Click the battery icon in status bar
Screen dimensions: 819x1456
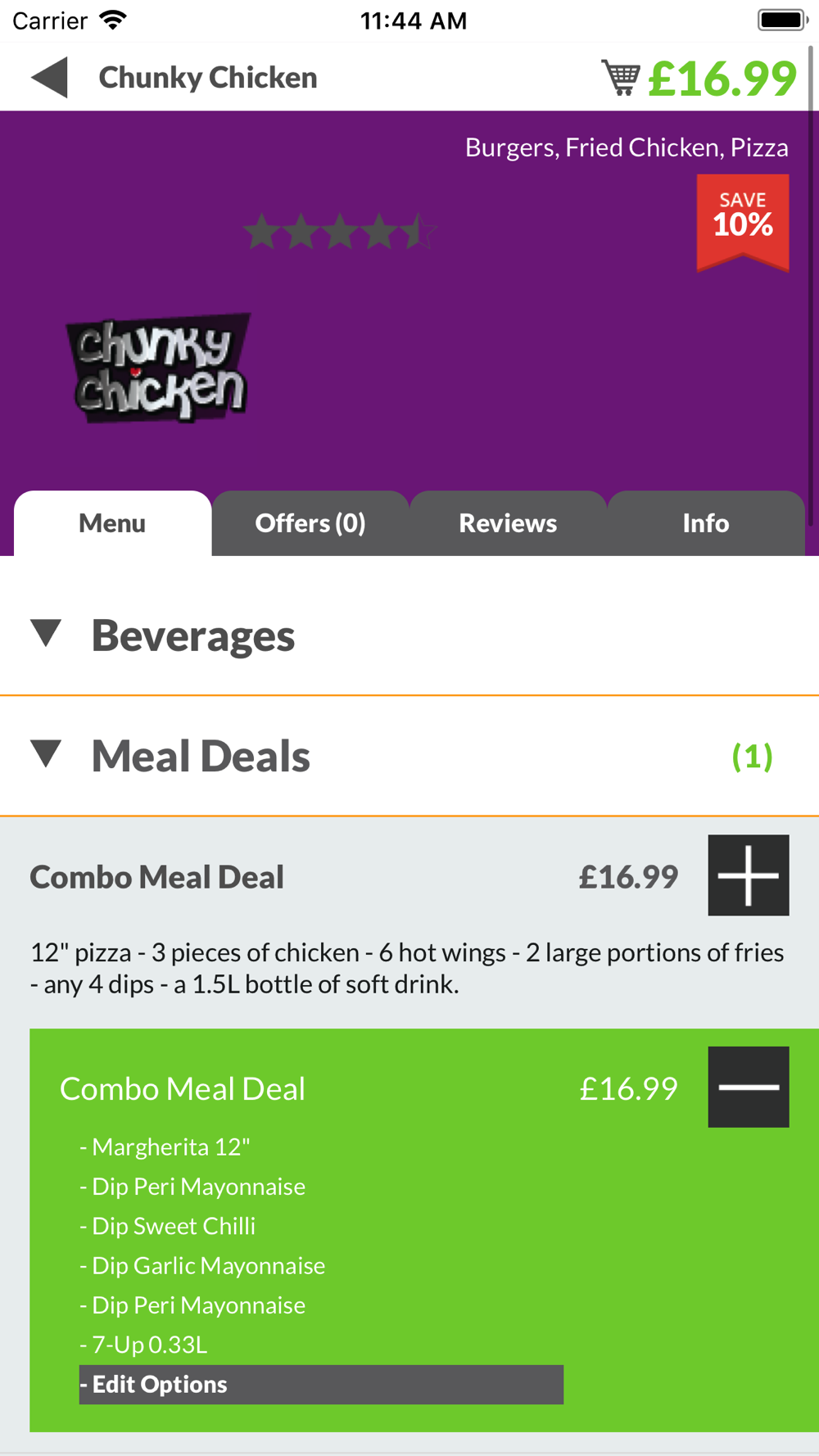pos(783,20)
